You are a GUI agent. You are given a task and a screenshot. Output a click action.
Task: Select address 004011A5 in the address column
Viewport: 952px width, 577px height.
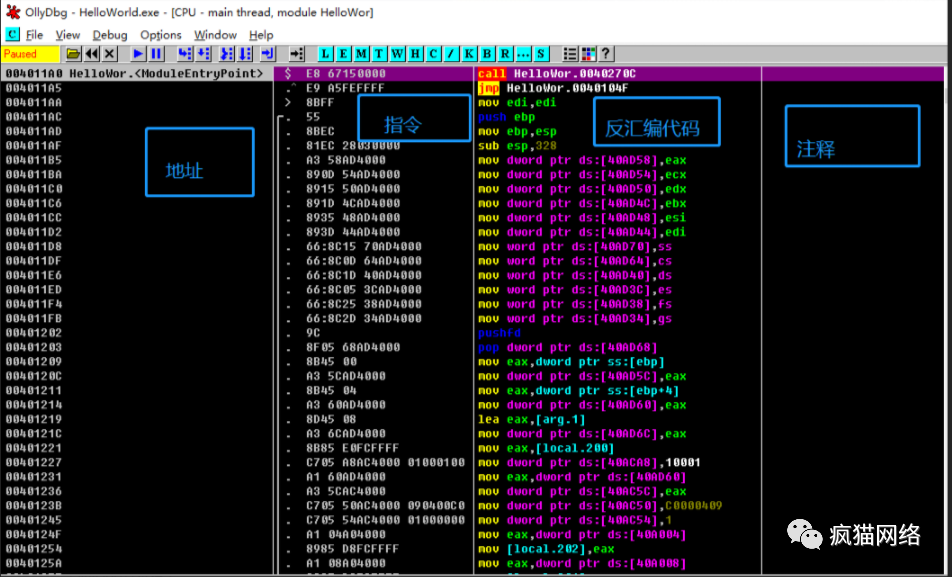point(33,88)
